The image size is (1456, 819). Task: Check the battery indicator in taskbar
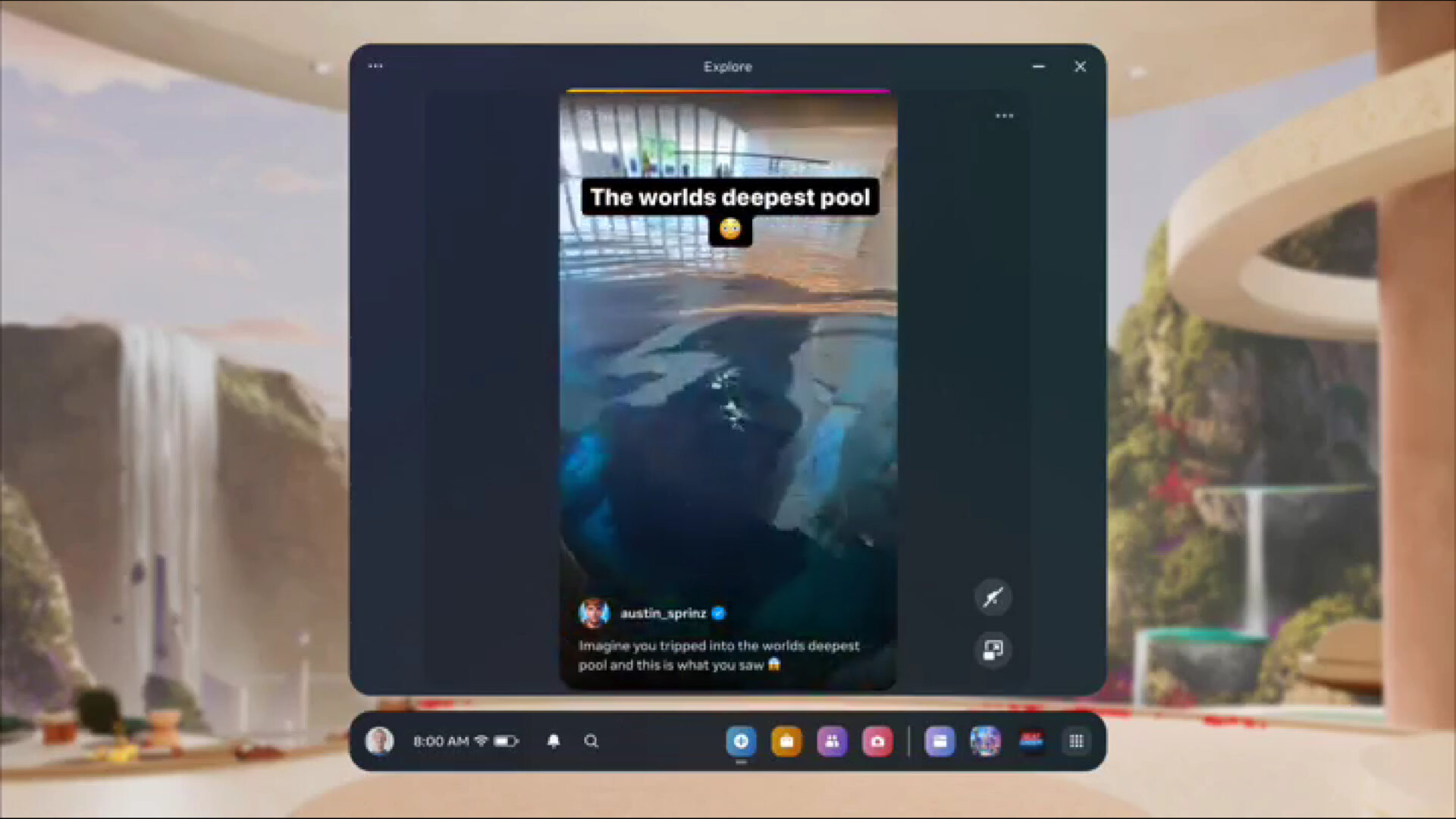[x=506, y=741]
